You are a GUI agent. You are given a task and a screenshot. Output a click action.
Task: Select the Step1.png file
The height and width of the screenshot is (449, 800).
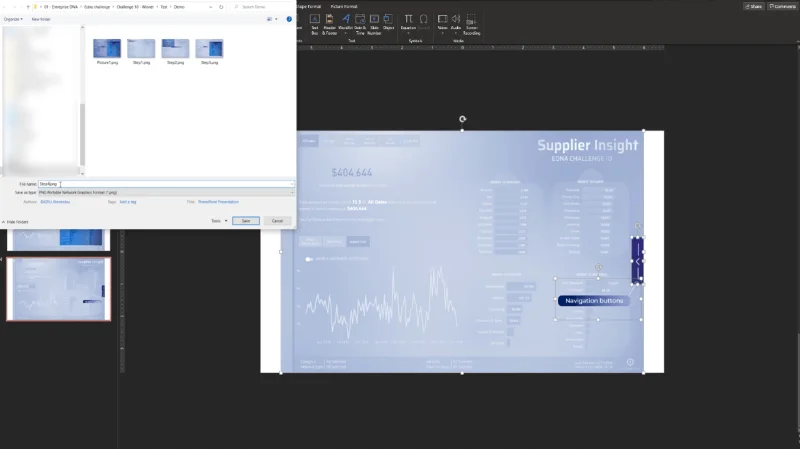click(x=141, y=52)
